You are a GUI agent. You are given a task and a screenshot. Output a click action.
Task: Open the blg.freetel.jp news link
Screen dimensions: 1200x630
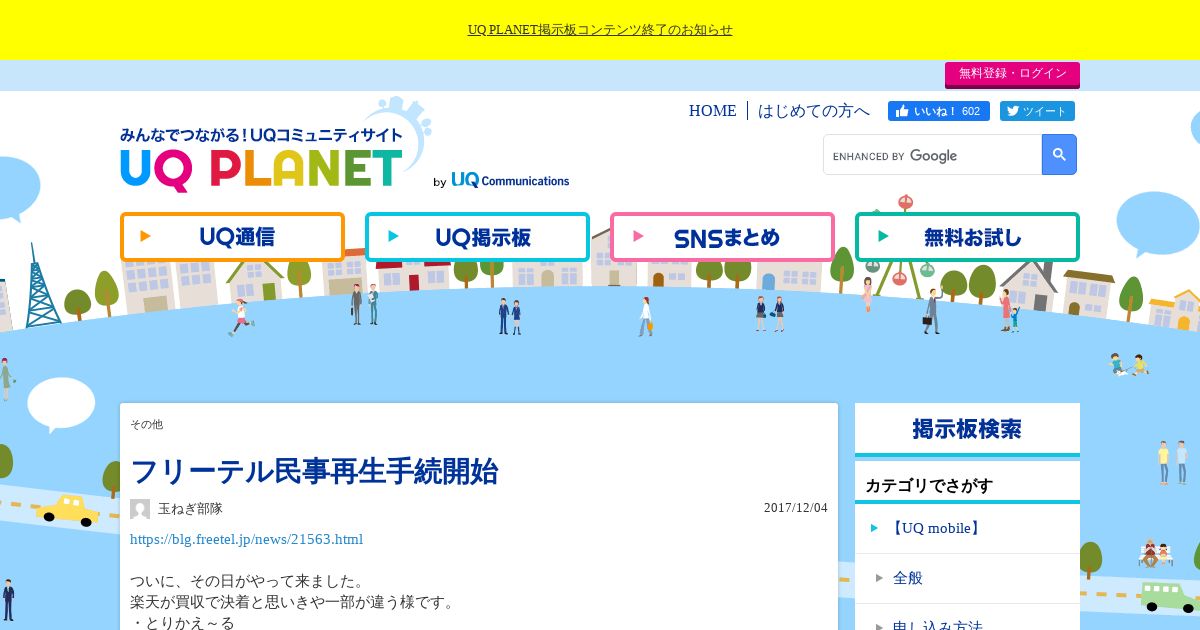tap(246, 540)
